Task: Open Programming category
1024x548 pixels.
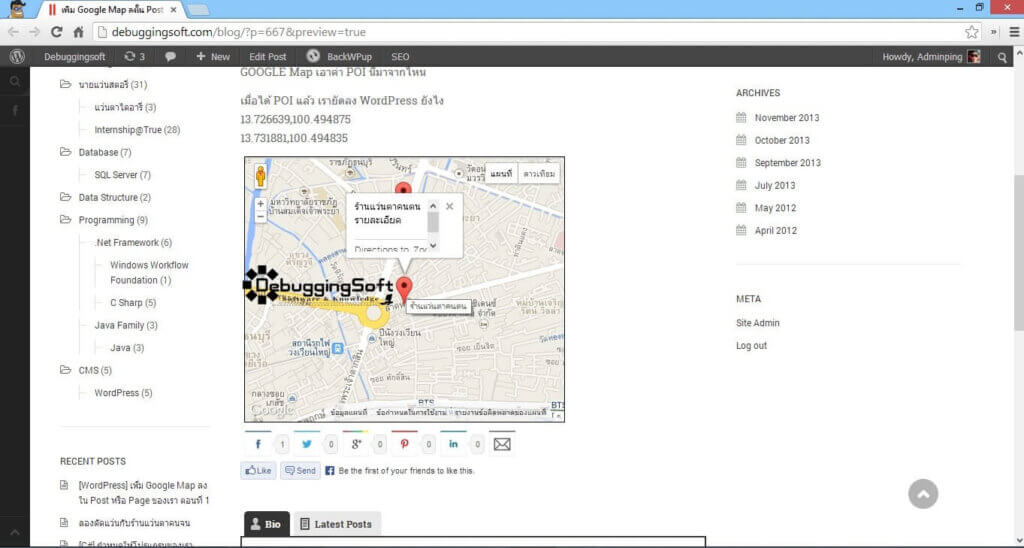Action: coord(113,220)
